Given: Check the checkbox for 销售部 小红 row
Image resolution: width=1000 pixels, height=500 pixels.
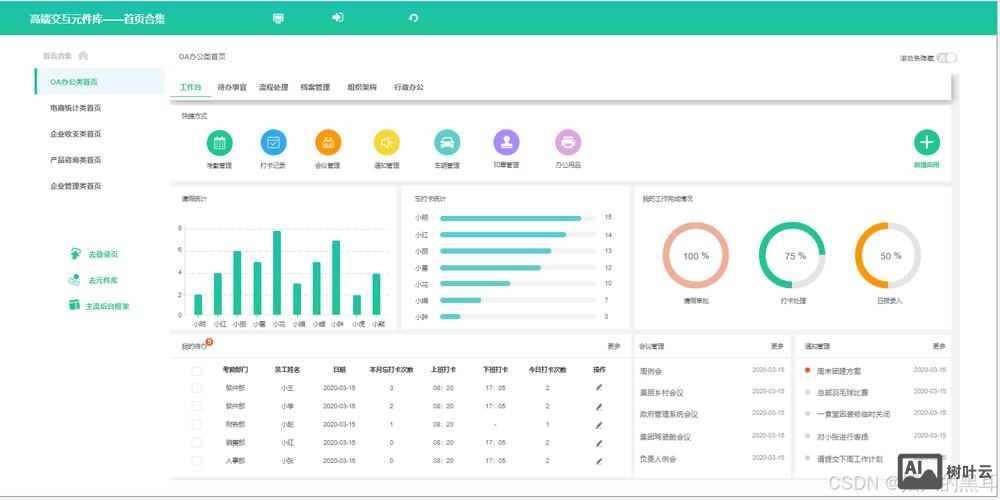Looking at the screenshot, I should 196,442.
